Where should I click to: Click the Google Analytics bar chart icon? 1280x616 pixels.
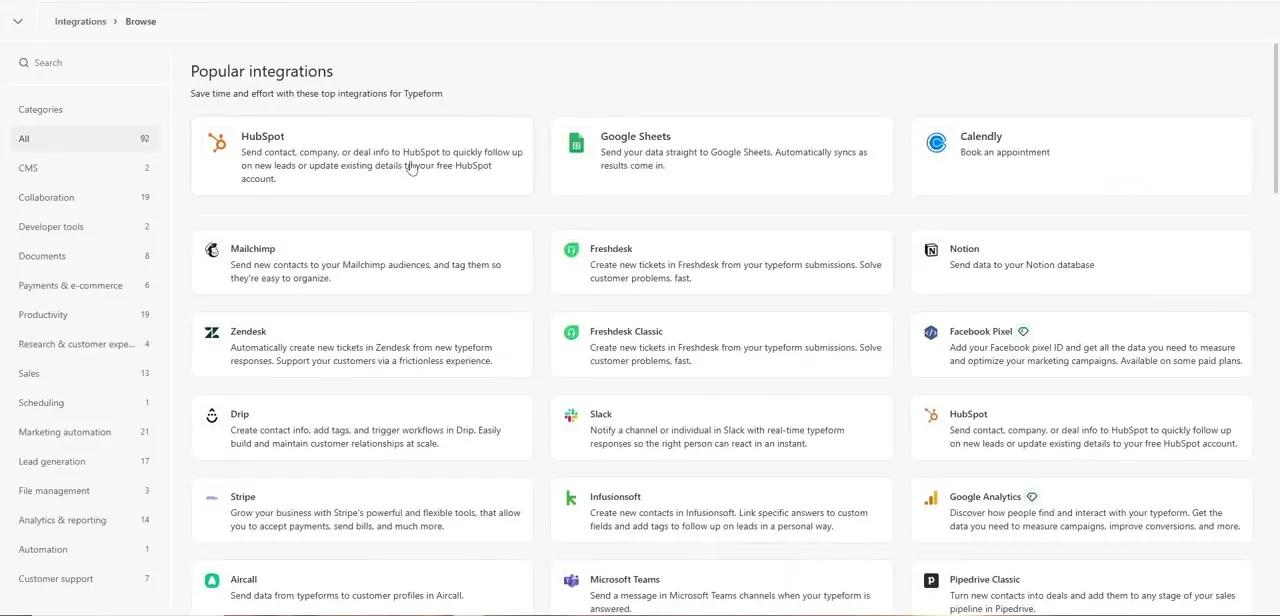[x=931, y=498]
